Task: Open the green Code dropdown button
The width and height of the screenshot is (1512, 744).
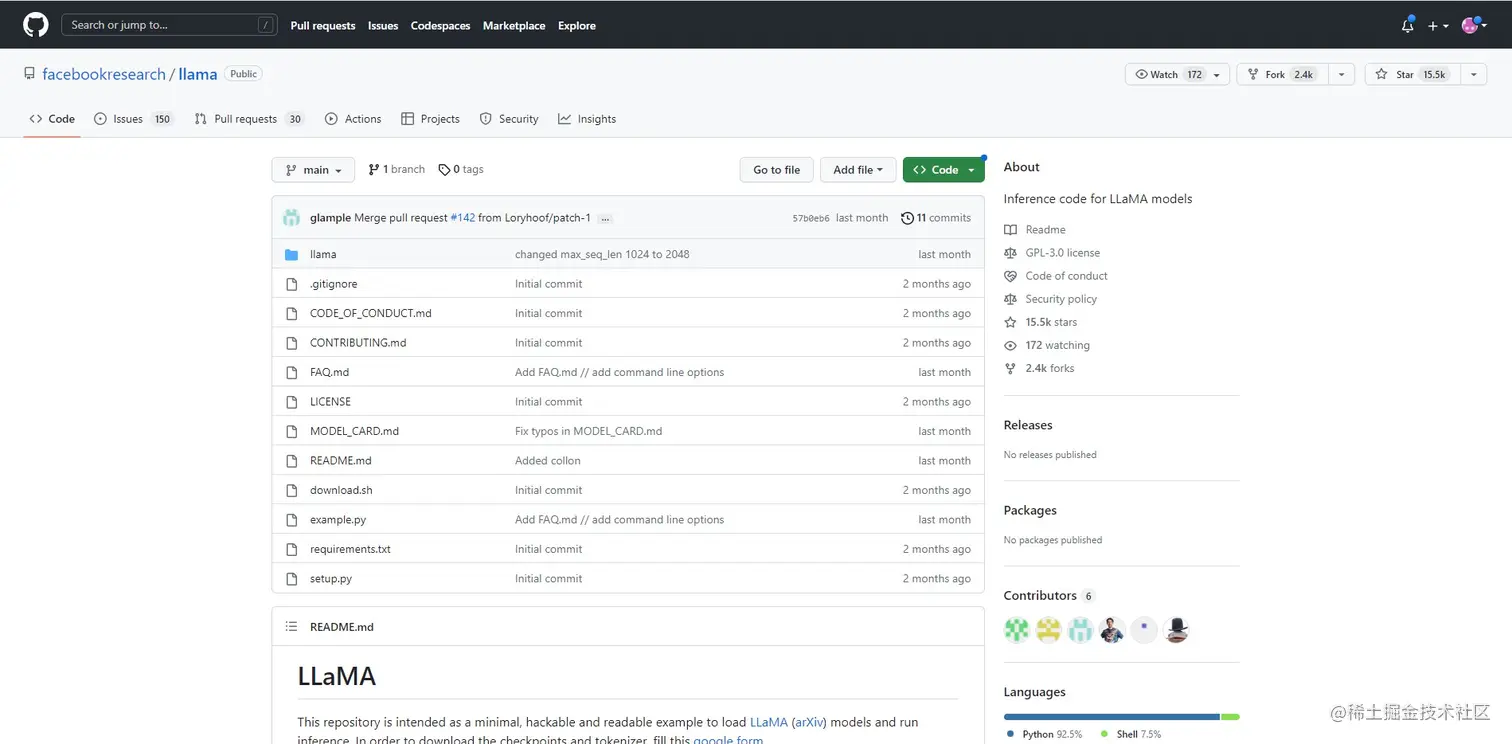Action: click(943, 170)
